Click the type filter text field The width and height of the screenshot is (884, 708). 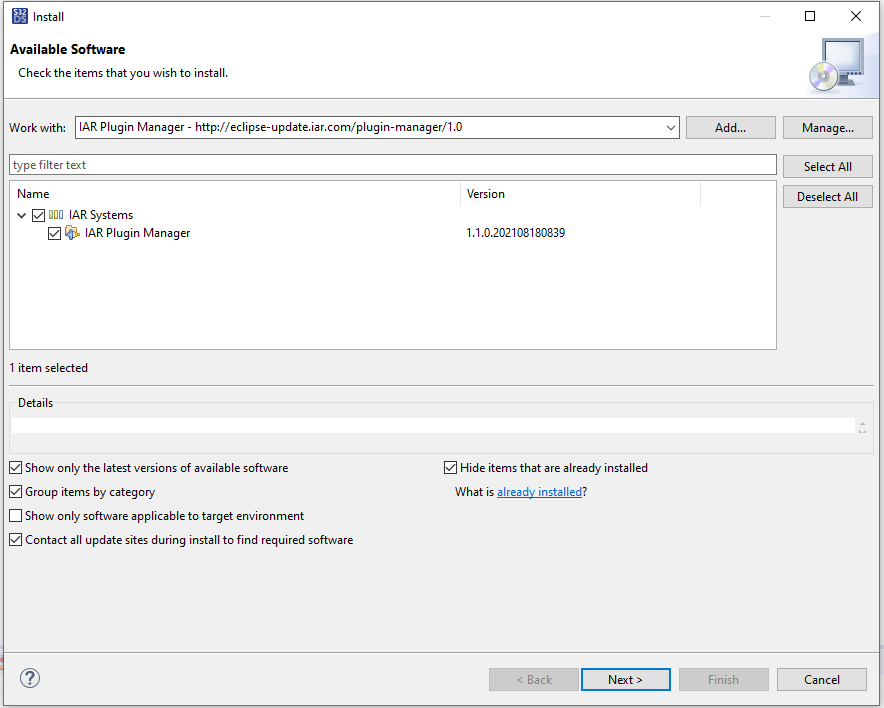392,165
